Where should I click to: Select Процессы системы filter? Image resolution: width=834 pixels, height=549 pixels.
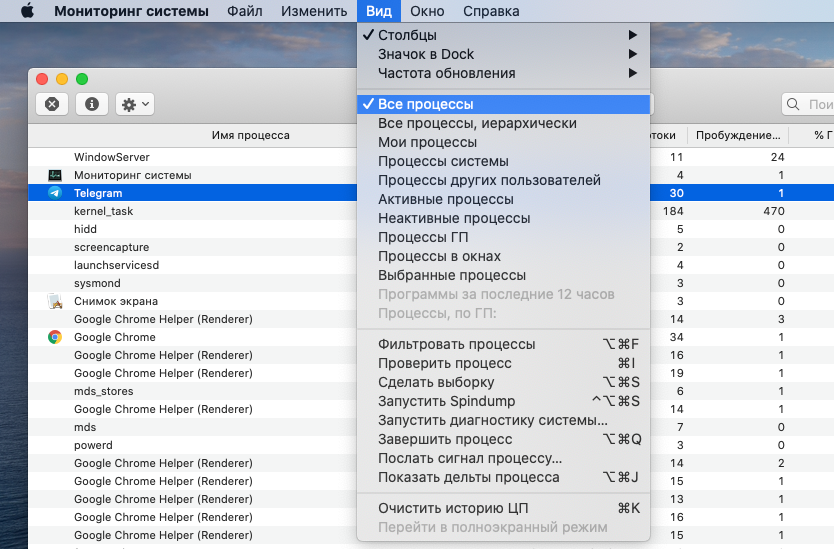(503, 161)
